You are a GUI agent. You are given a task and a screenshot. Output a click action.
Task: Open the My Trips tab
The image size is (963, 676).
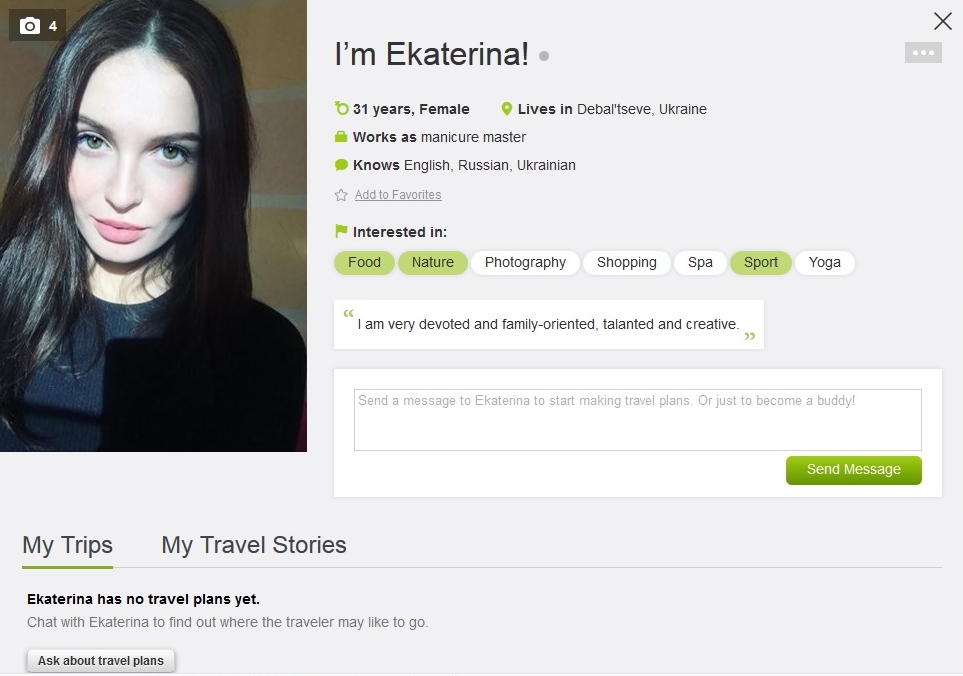pos(68,545)
